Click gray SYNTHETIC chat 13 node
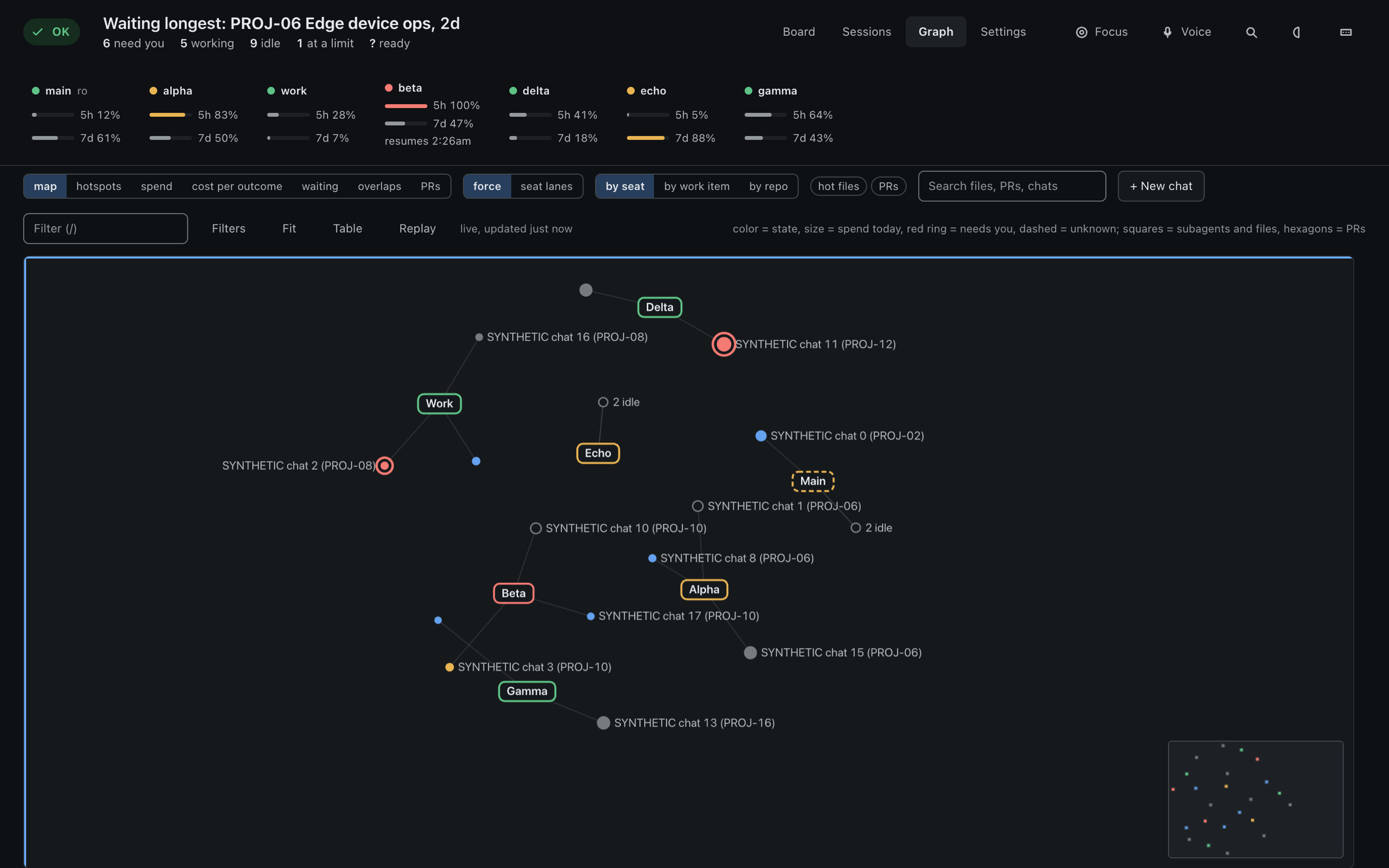1389x868 pixels. tap(603, 723)
